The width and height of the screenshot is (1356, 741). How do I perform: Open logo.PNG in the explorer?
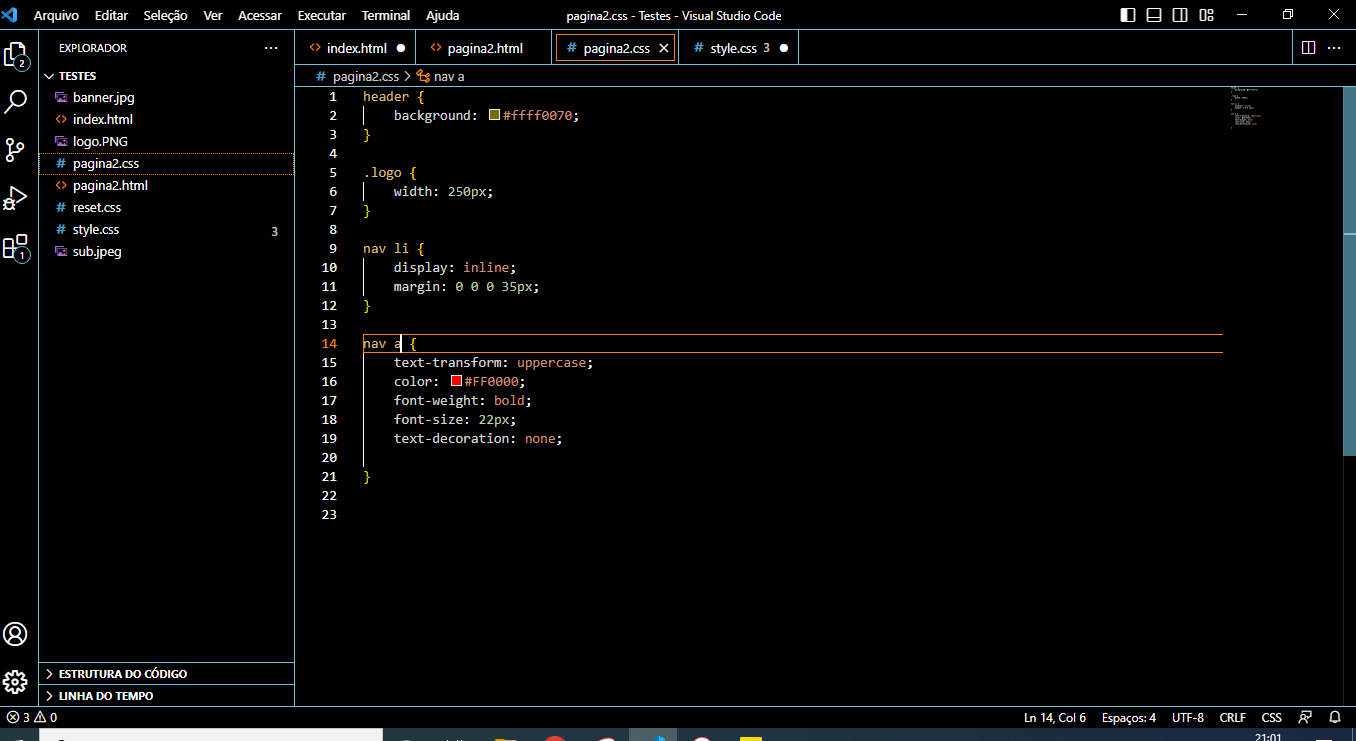coord(166,142)
